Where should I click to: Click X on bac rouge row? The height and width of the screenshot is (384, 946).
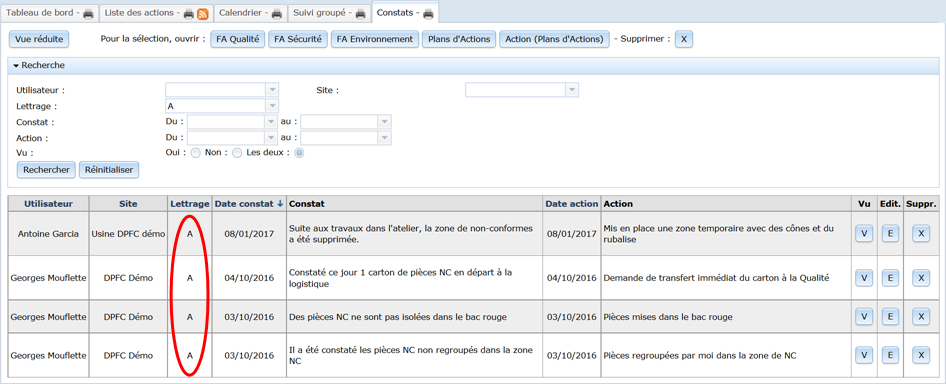coord(921,316)
